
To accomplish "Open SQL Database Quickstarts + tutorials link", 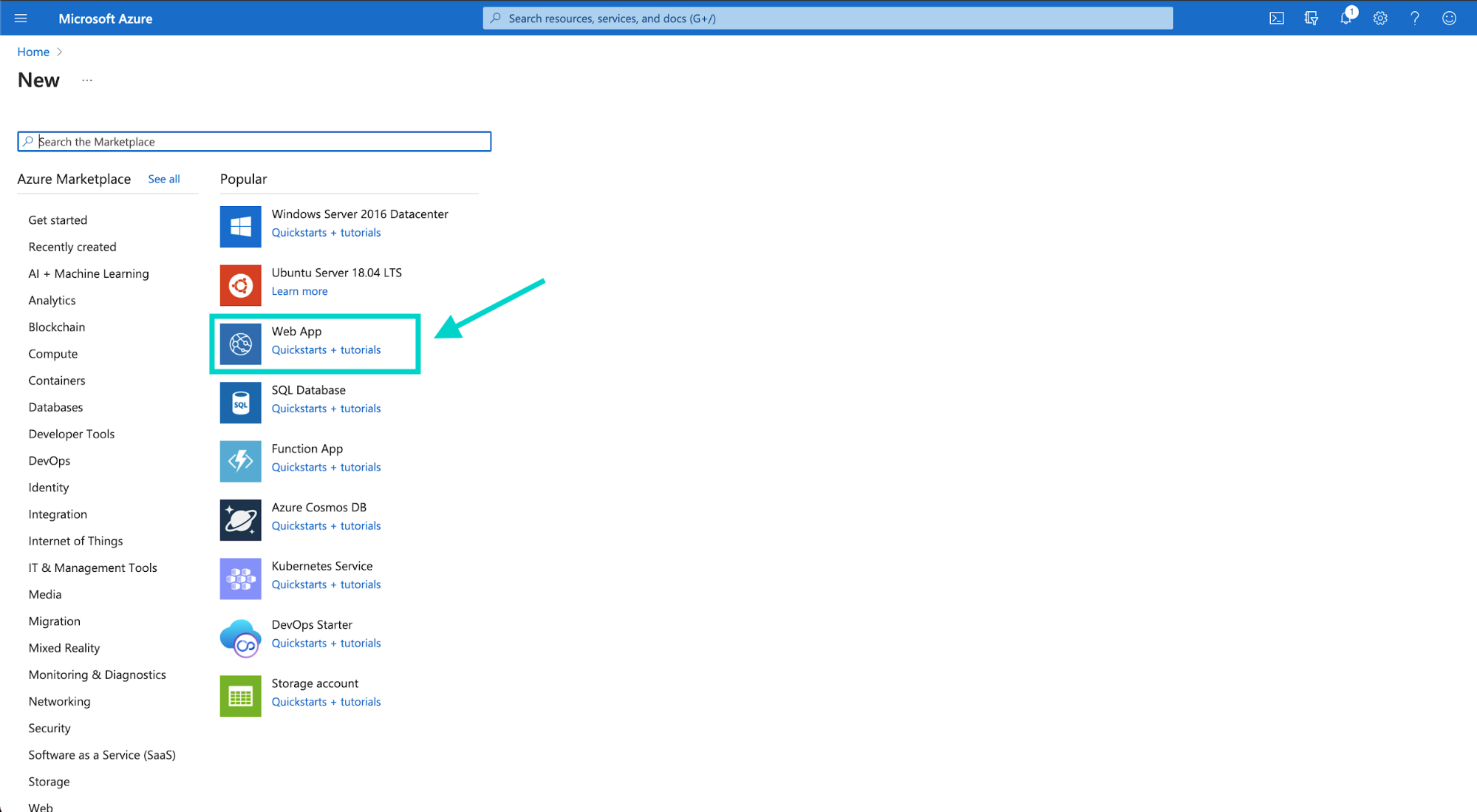I will point(326,409).
